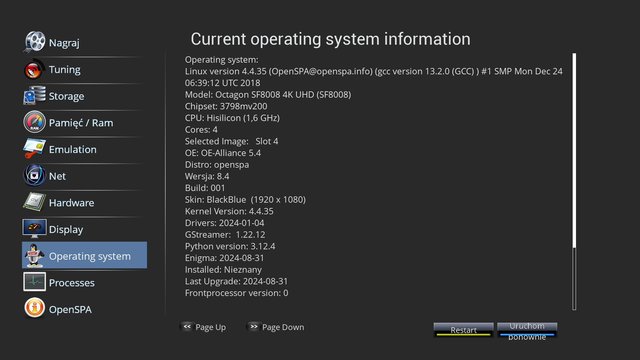Click the Page Up double-arrow icon
This screenshot has height=360, width=640.
point(187,327)
